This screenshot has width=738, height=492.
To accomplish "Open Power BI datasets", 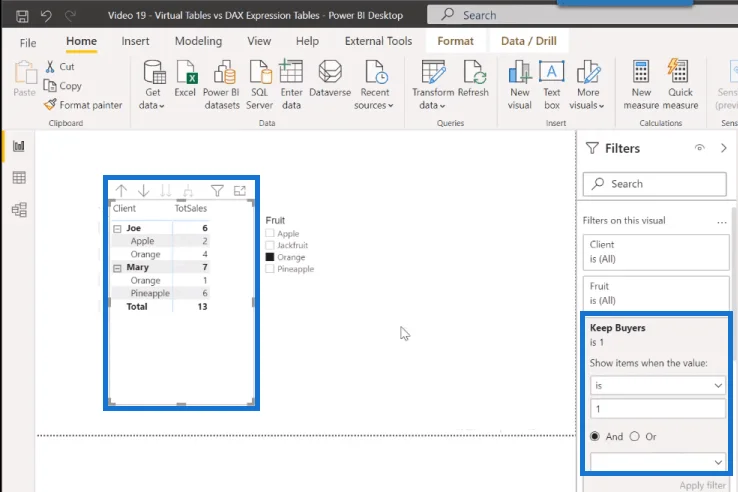I will (x=222, y=85).
